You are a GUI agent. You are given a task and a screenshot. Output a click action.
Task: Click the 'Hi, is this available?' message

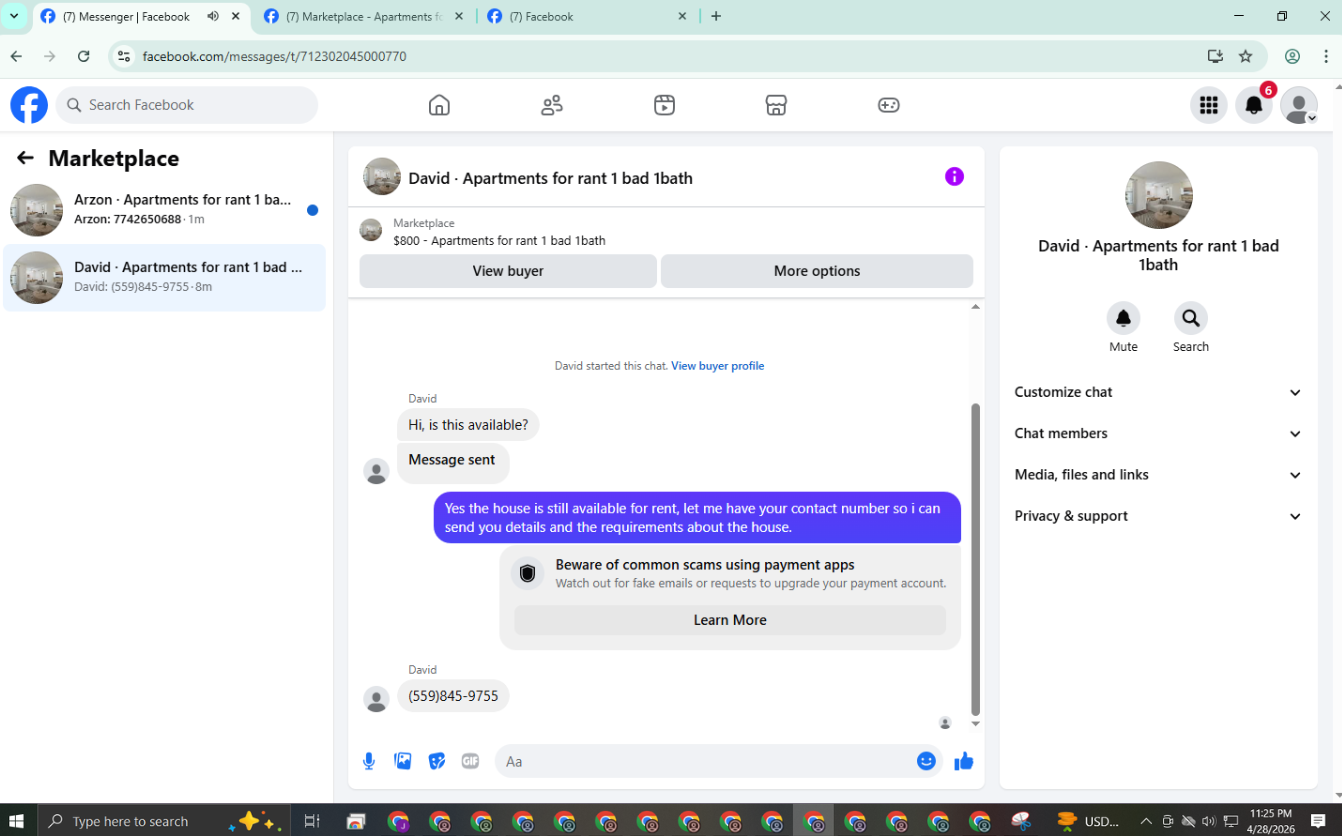[x=468, y=425]
